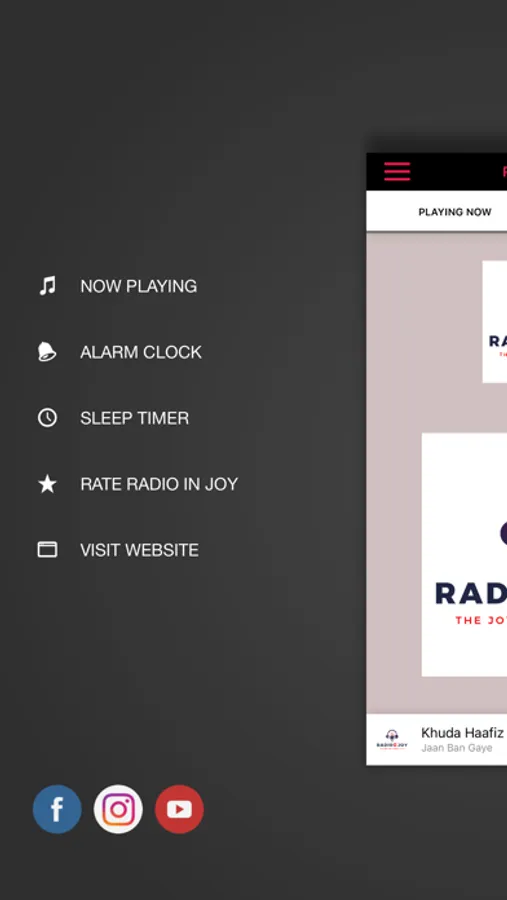Viewport: 507px width, 900px height.
Task: Tap the red hamburger menu icon
Action: (397, 172)
